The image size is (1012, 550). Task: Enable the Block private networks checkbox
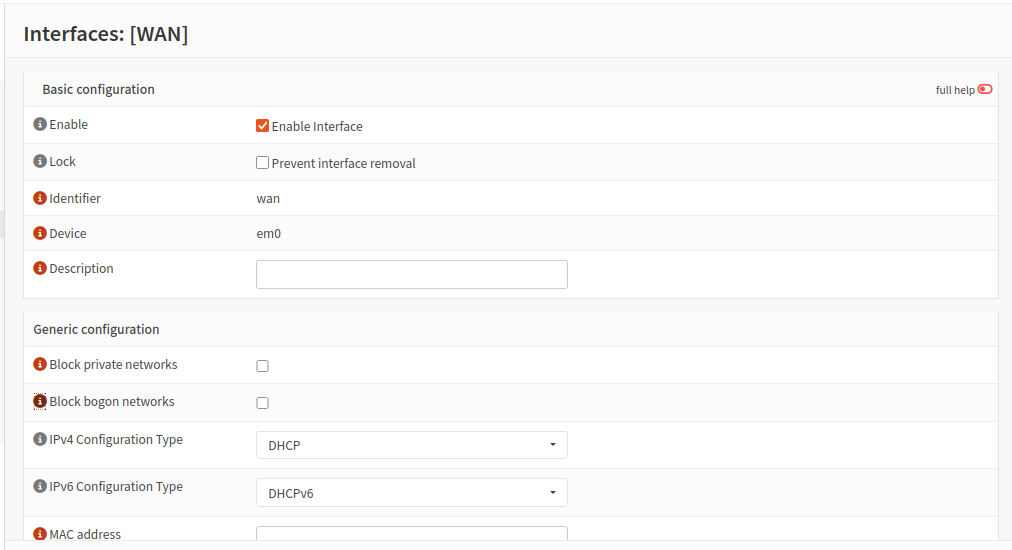pyautogui.click(x=263, y=366)
